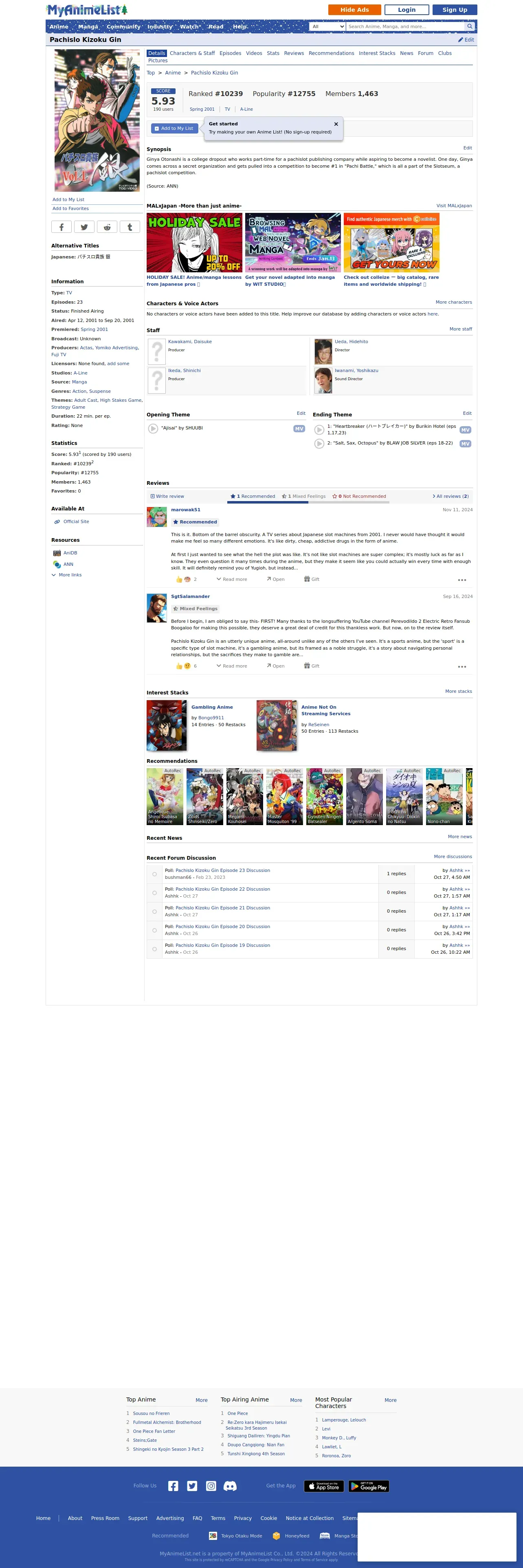Click the search magnifier icon

click(x=469, y=27)
